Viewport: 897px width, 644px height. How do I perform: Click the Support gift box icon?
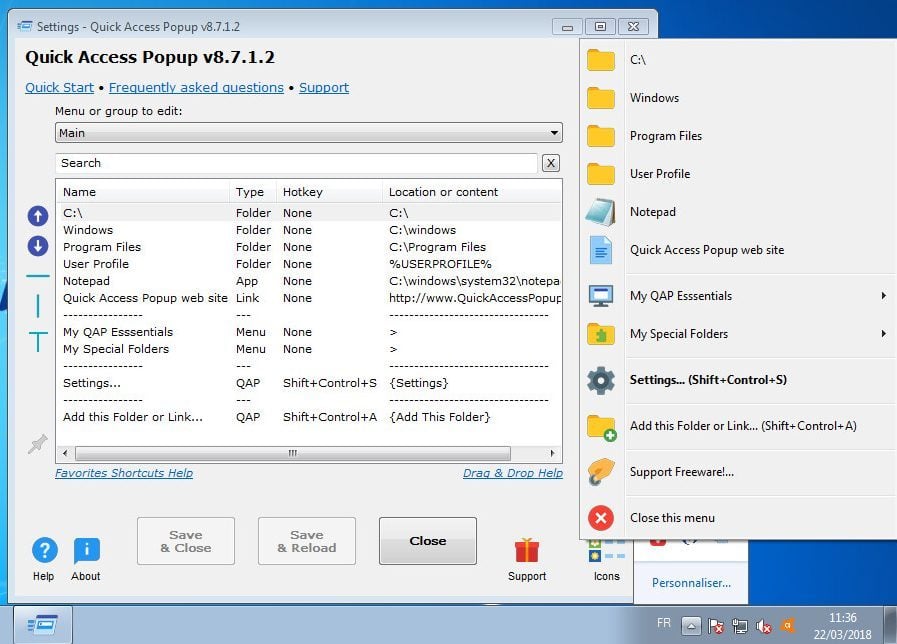pyautogui.click(x=526, y=550)
